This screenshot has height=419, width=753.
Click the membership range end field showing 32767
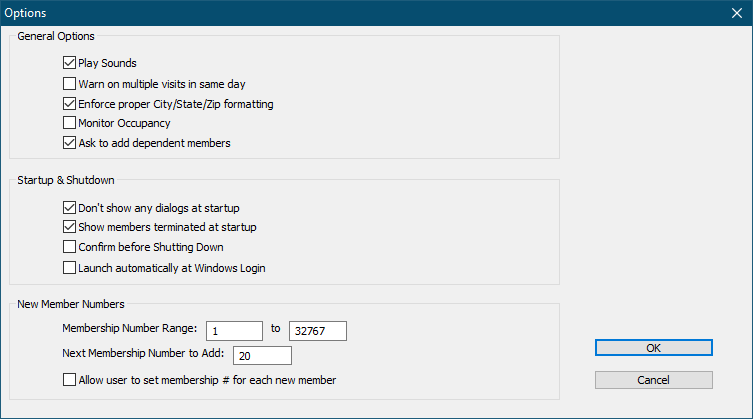[x=317, y=331]
